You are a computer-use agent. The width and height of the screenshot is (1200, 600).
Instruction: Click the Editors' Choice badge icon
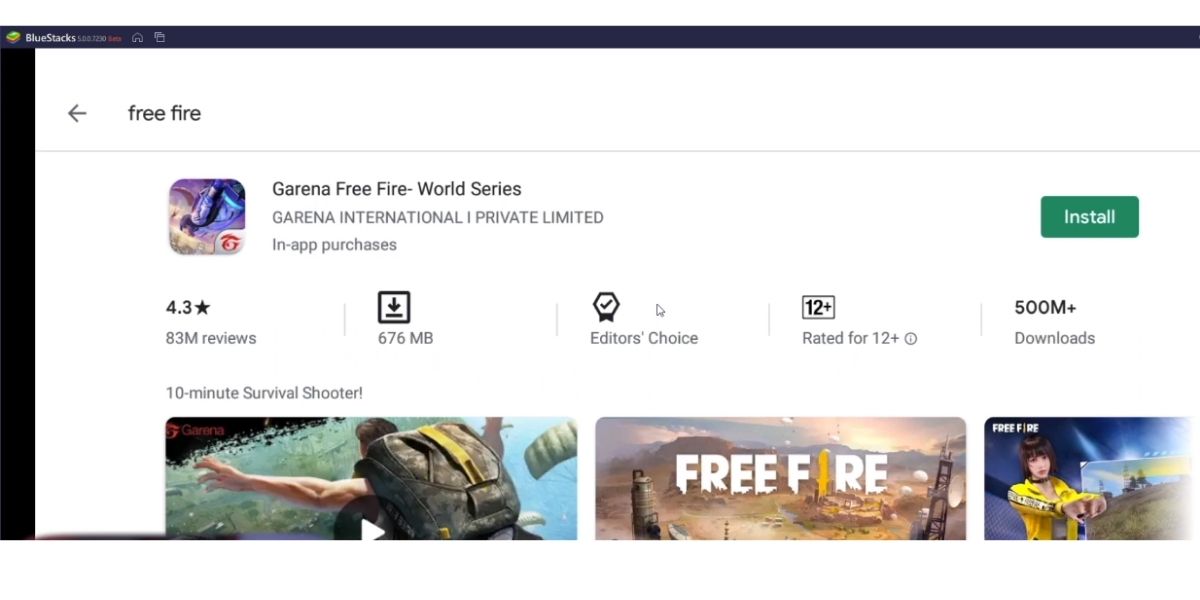tap(606, 306)
